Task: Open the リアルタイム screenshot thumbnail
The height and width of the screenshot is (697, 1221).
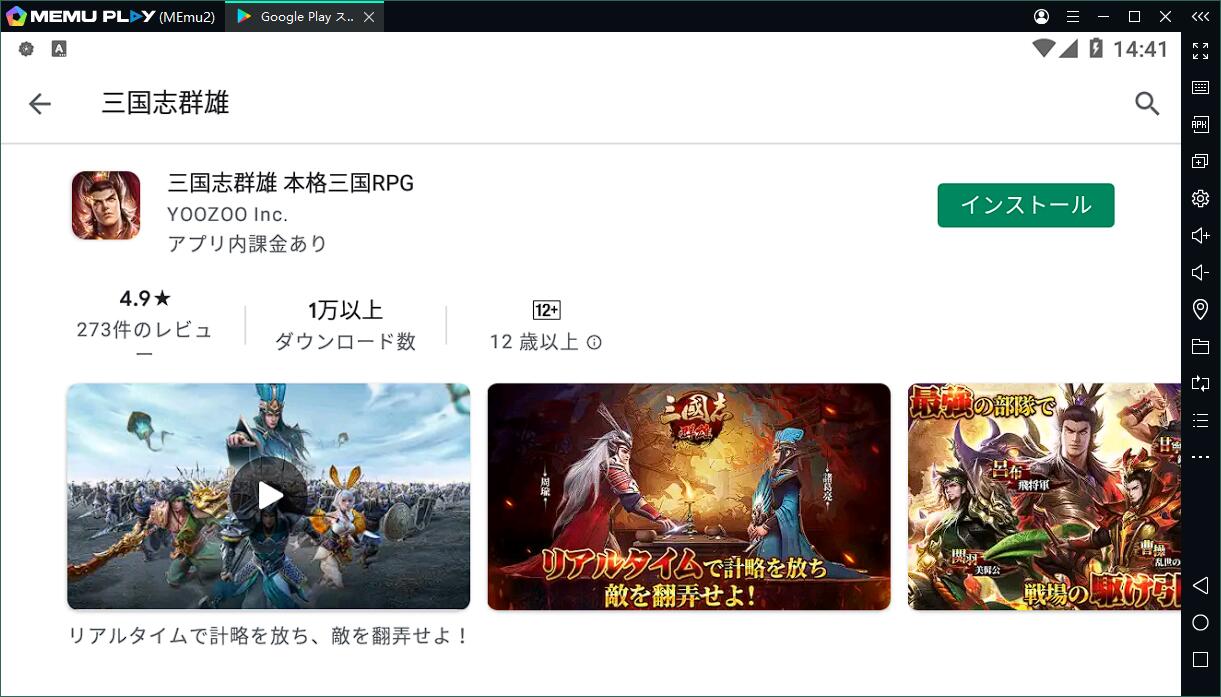Action: tap(688, 496)
